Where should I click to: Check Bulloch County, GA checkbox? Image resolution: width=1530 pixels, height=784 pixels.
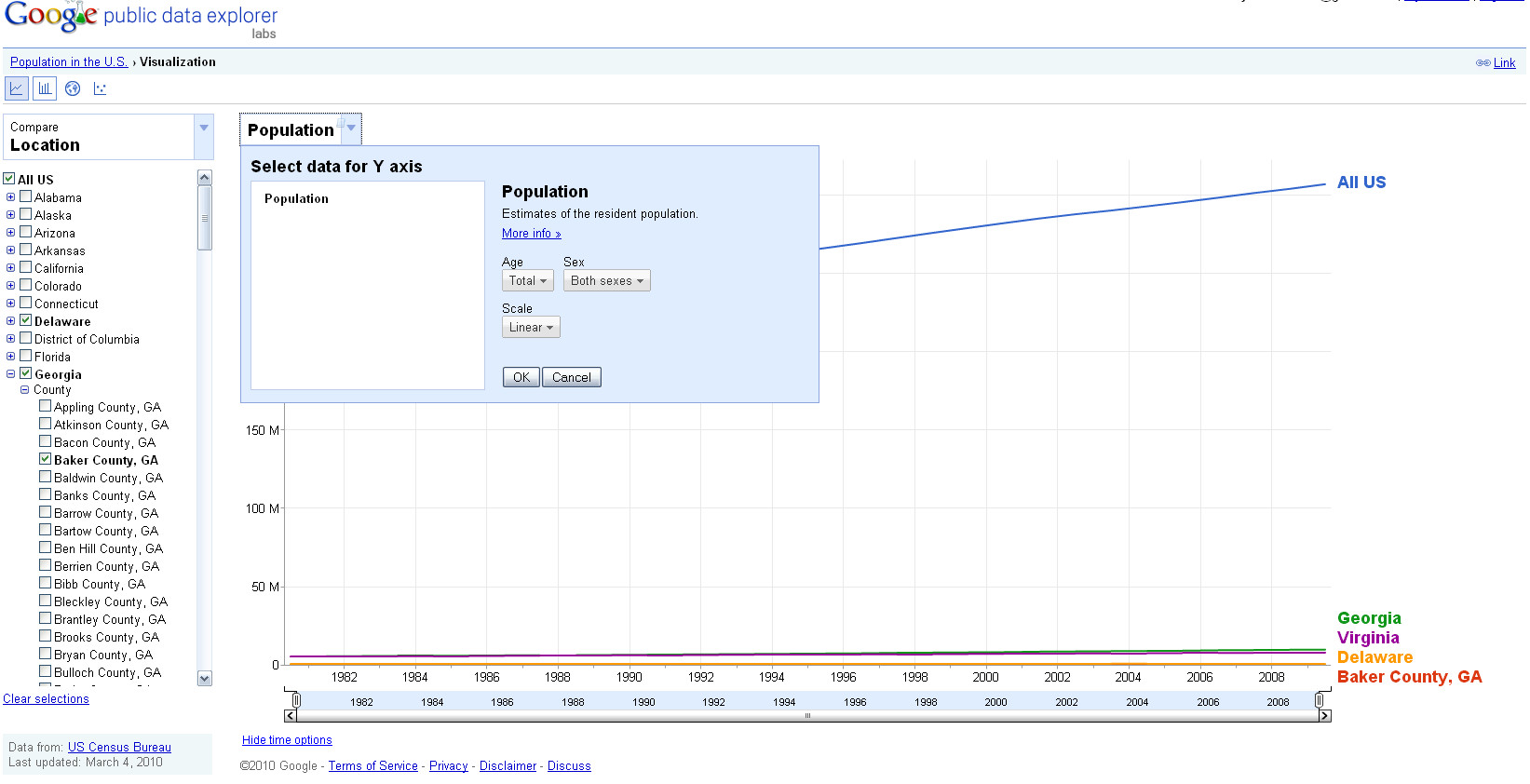point(45,671)
